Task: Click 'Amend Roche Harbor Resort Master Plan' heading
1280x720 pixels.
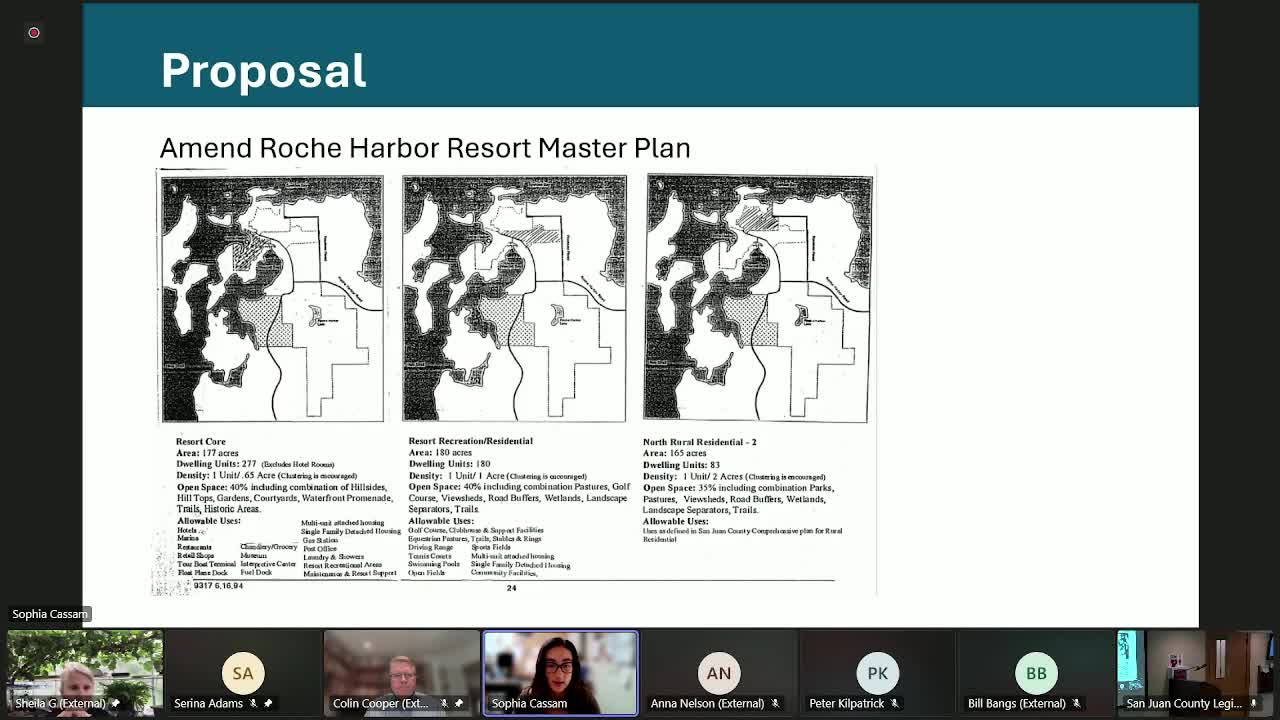Action: tap(425, 148)
